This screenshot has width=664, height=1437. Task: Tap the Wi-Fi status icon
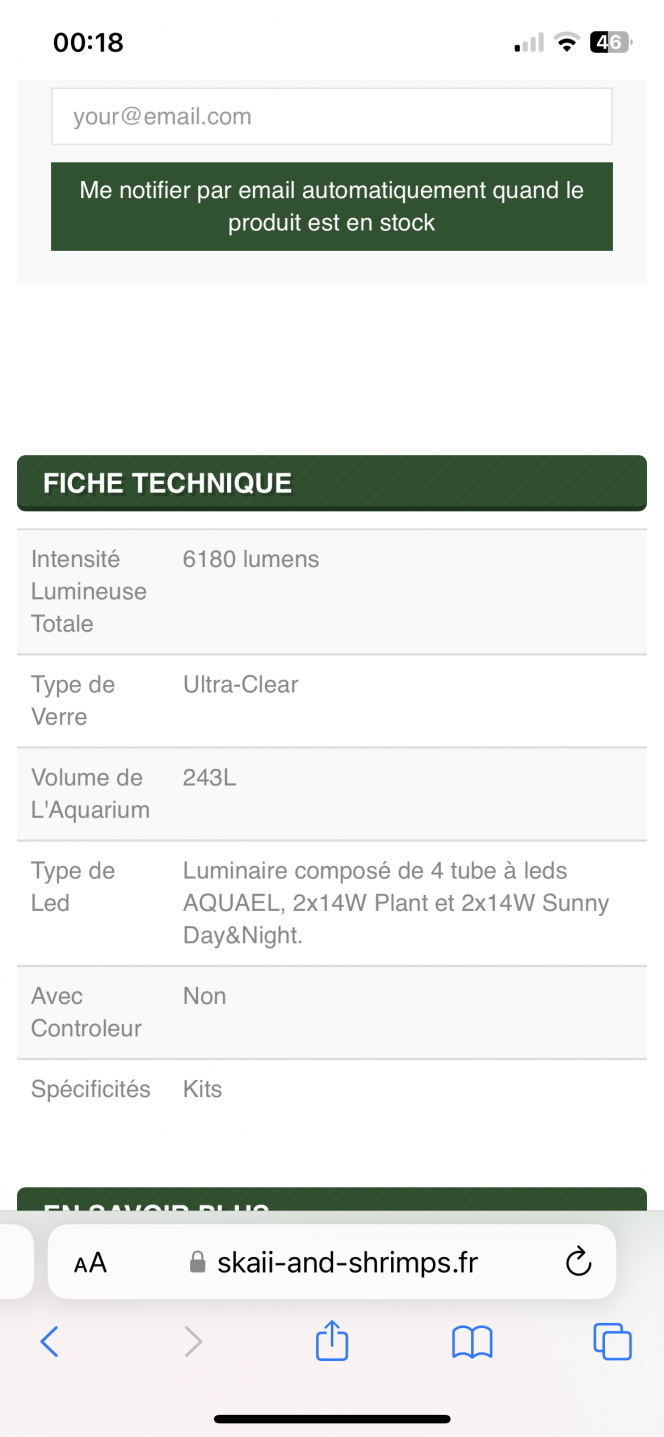[567, 42]
